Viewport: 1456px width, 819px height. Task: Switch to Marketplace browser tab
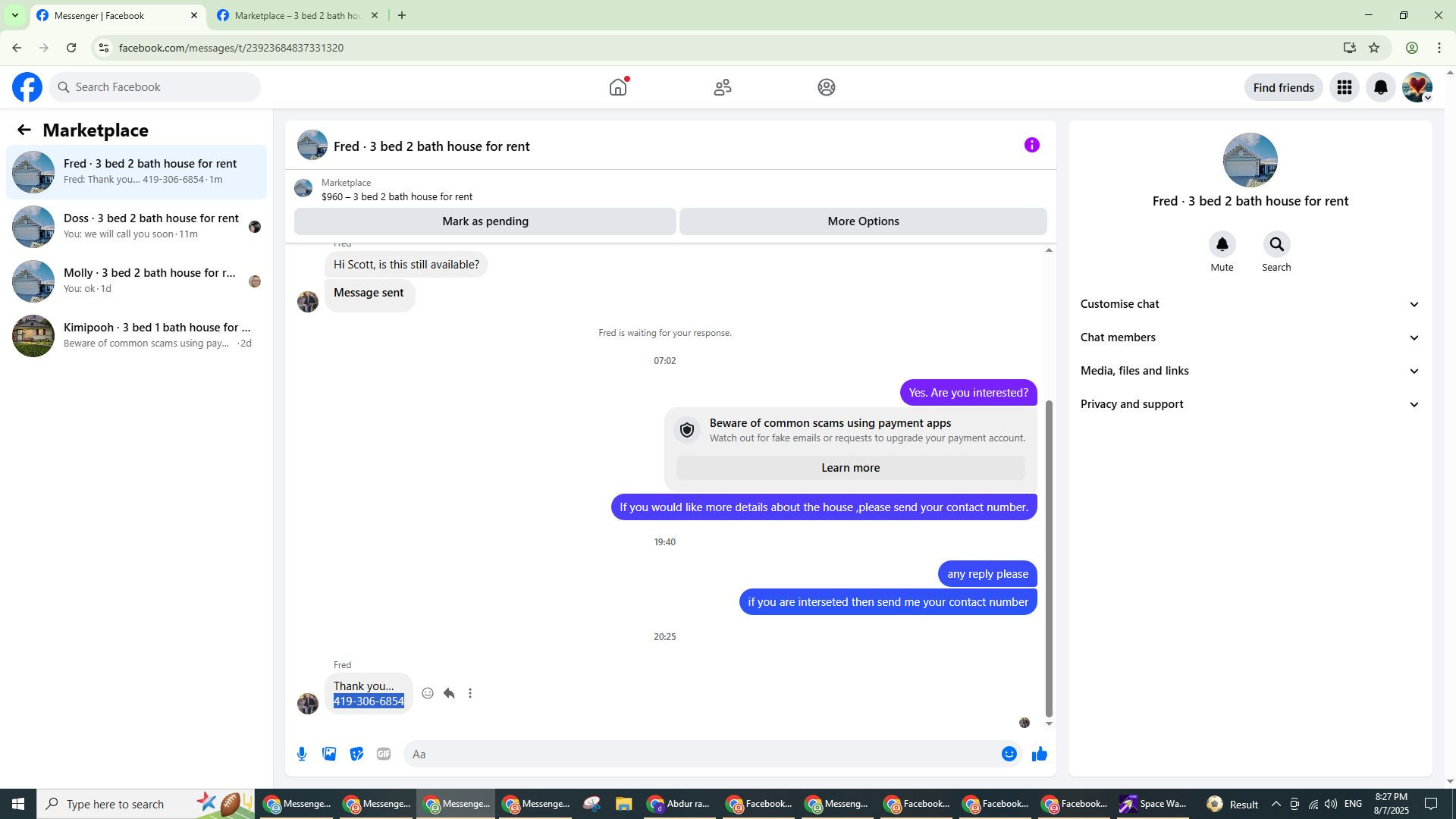click(297, 15)
